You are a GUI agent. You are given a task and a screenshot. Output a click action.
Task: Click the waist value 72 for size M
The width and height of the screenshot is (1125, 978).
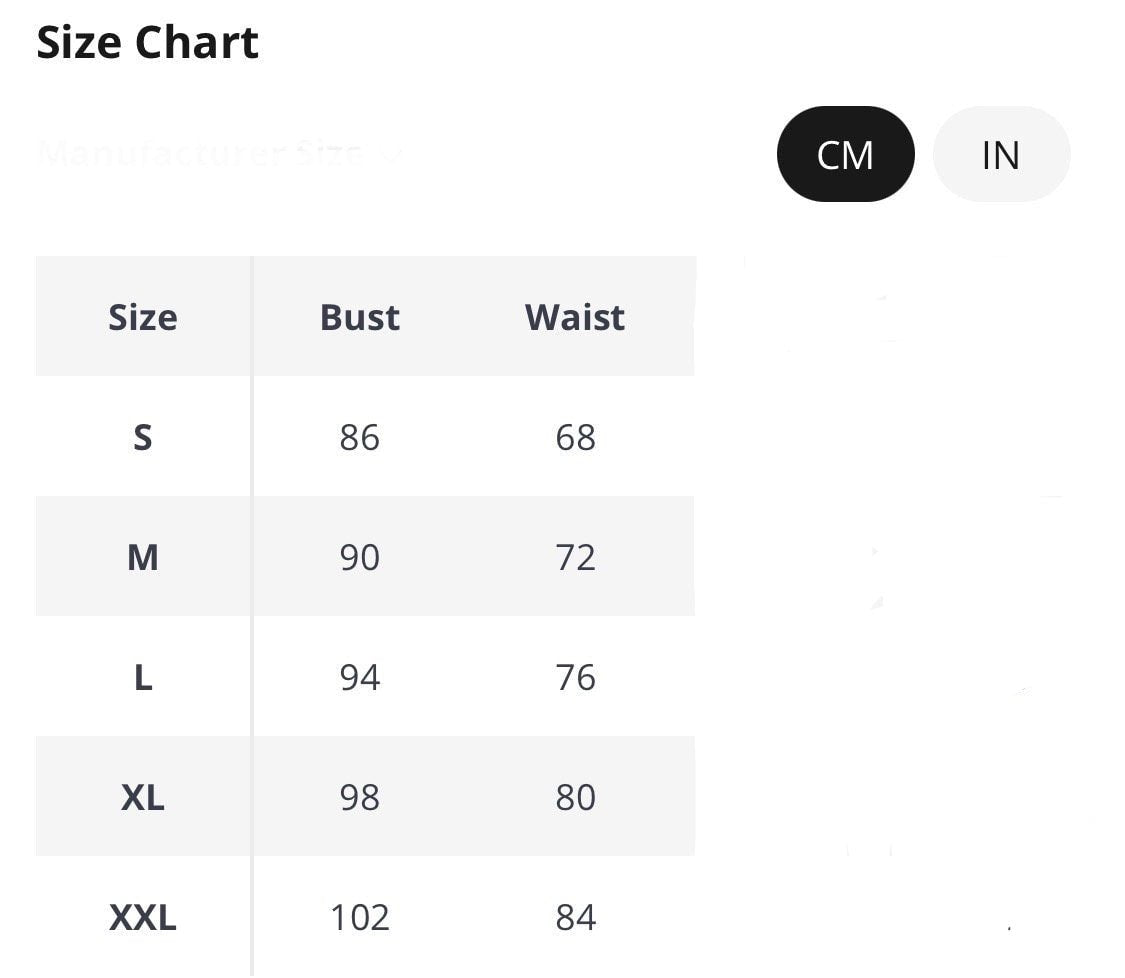pyautogui.click(x=575, y=558)
